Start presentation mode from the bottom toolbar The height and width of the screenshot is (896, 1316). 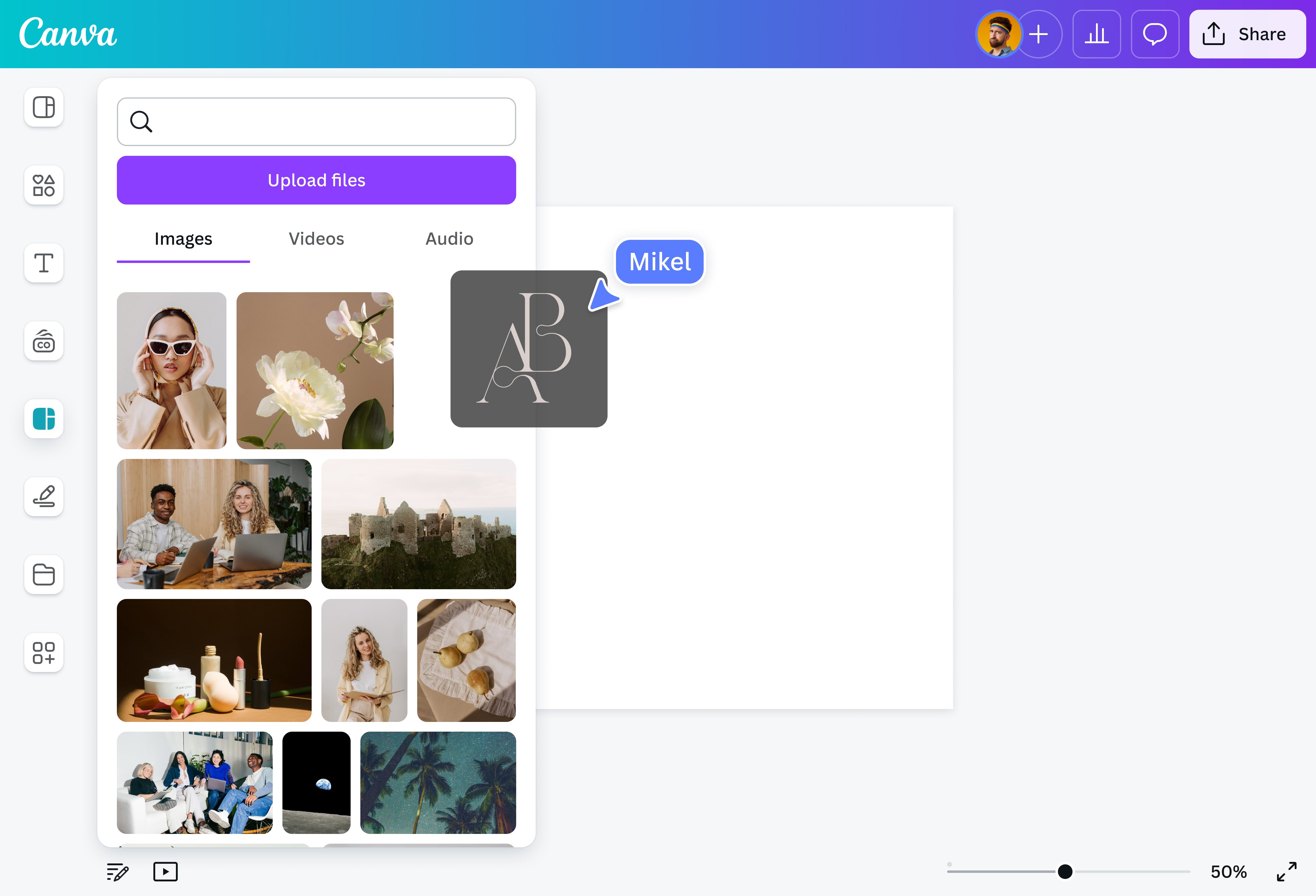pyautogui.click(x=165, y=872)
